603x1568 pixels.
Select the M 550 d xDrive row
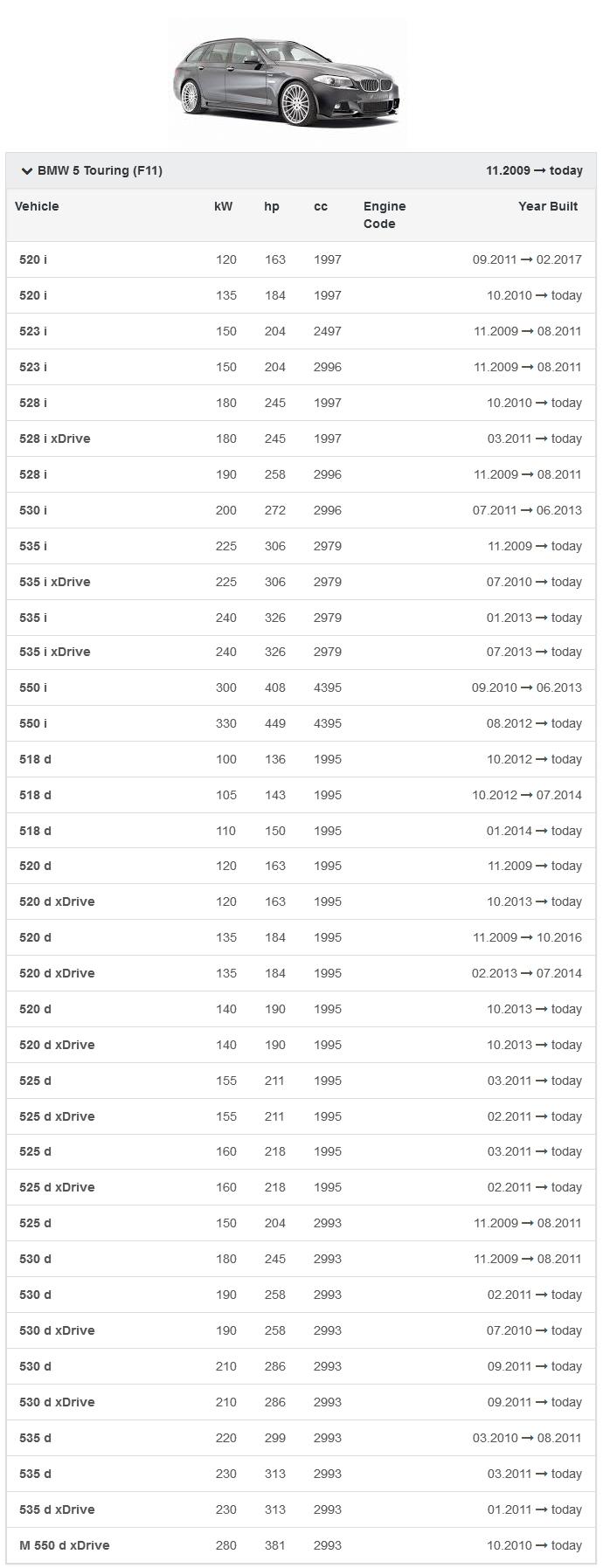click(64, 1545)
